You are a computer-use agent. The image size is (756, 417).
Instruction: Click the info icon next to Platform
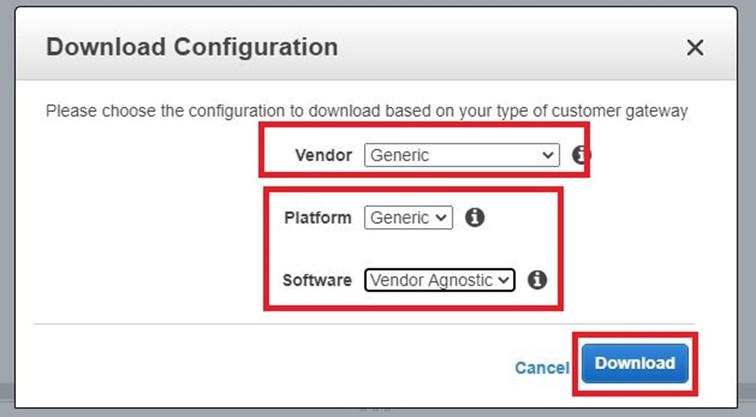click(x=475, y=217)
